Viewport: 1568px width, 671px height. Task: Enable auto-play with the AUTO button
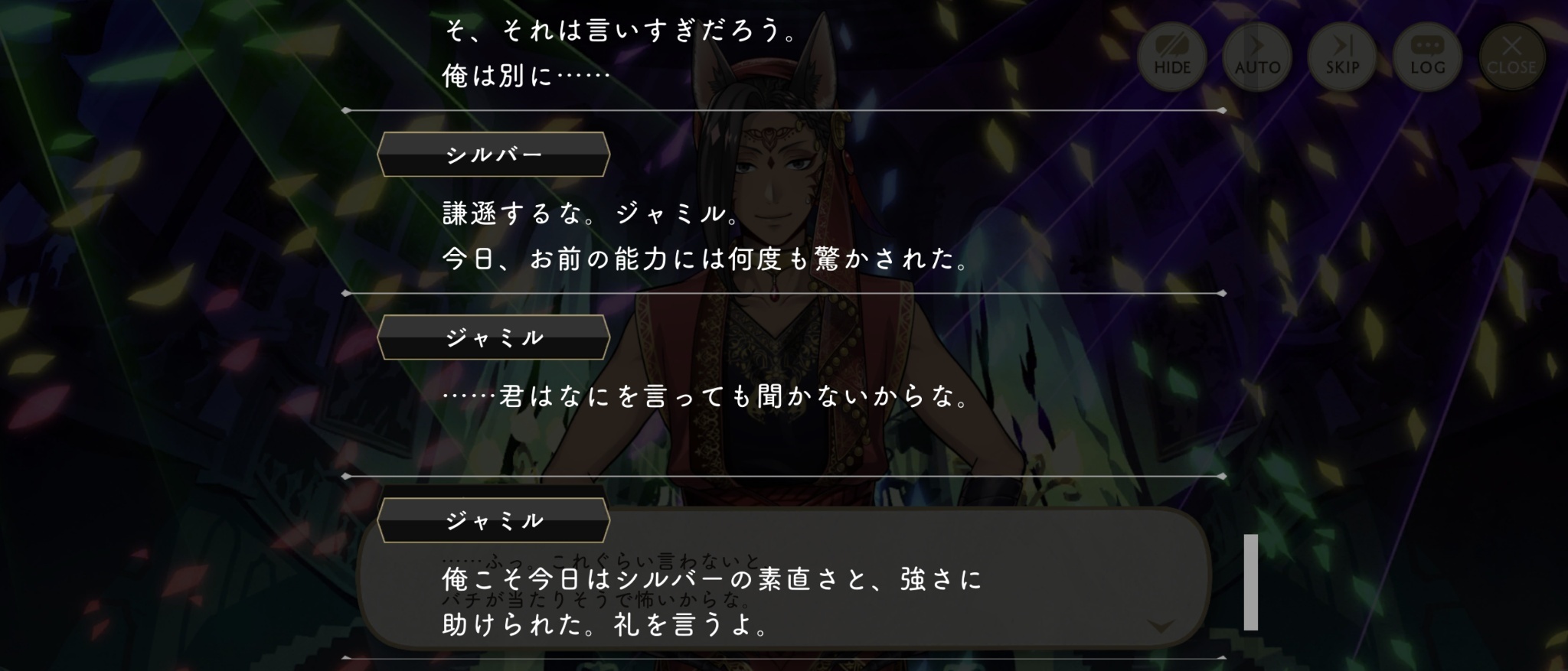pyautogui.click(x=1257, y=57)
